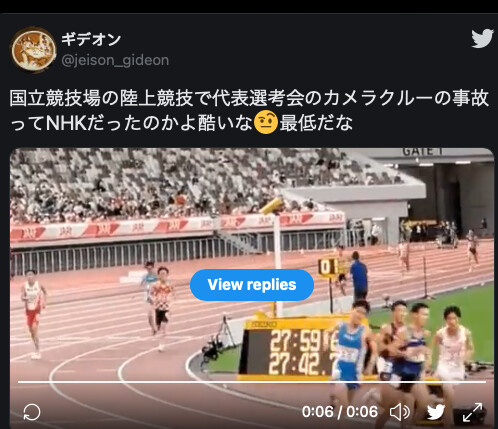Click the View replies button
This screenshot has height=429, width=498.
coord(252,285)
